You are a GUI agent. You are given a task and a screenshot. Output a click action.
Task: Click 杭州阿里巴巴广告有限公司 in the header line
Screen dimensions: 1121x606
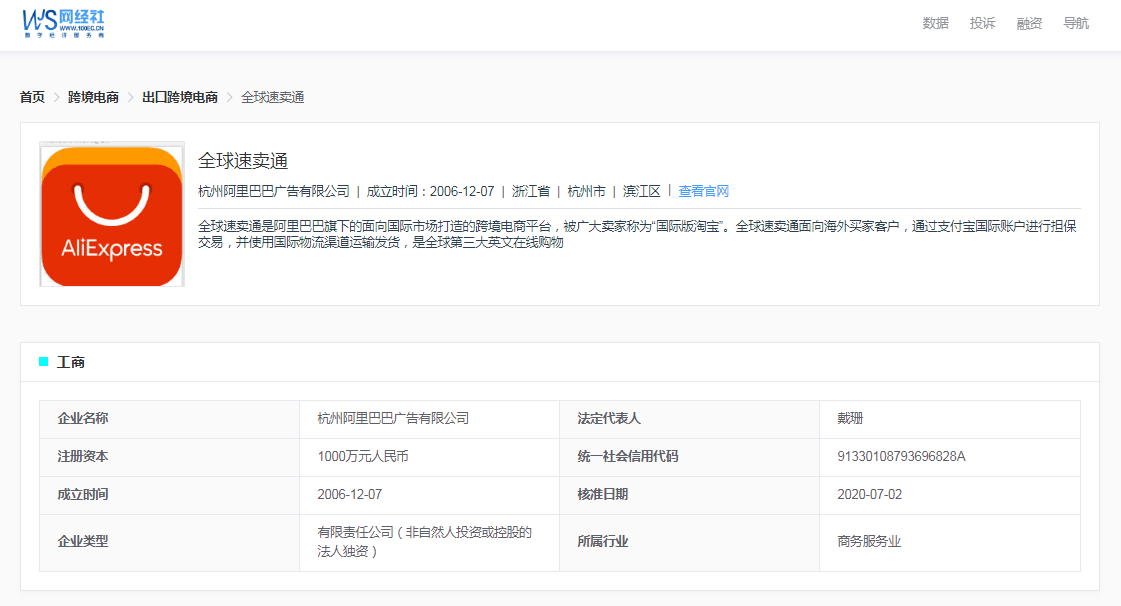(274, 191)
